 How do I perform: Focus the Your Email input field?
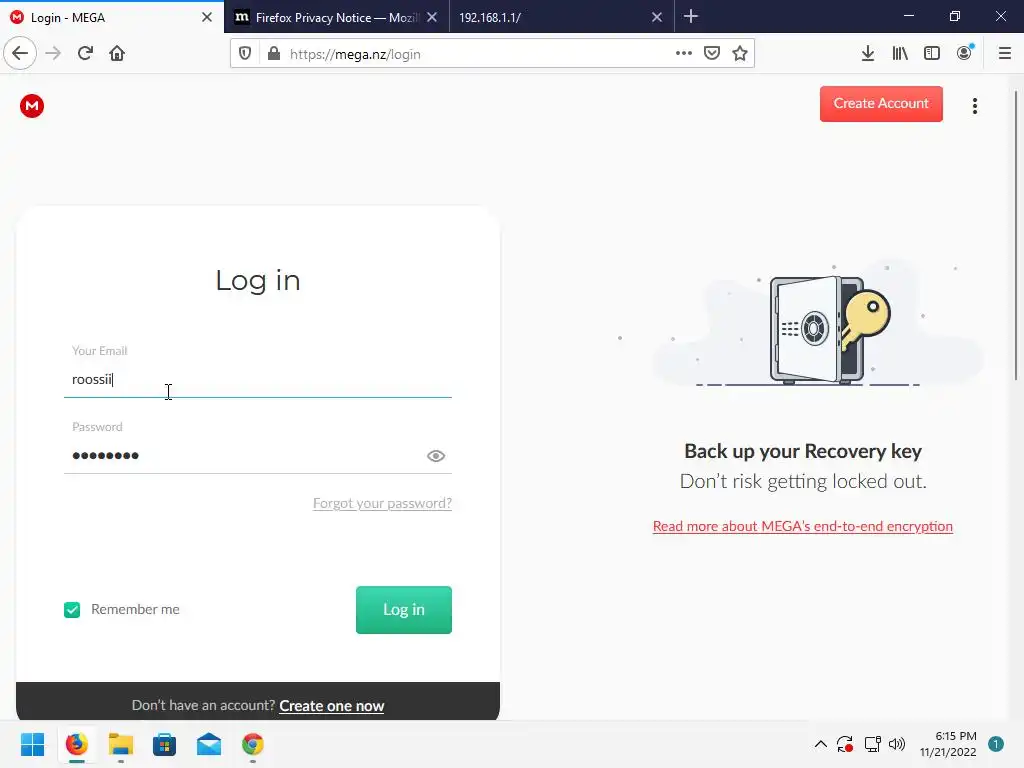click(257, 380)
